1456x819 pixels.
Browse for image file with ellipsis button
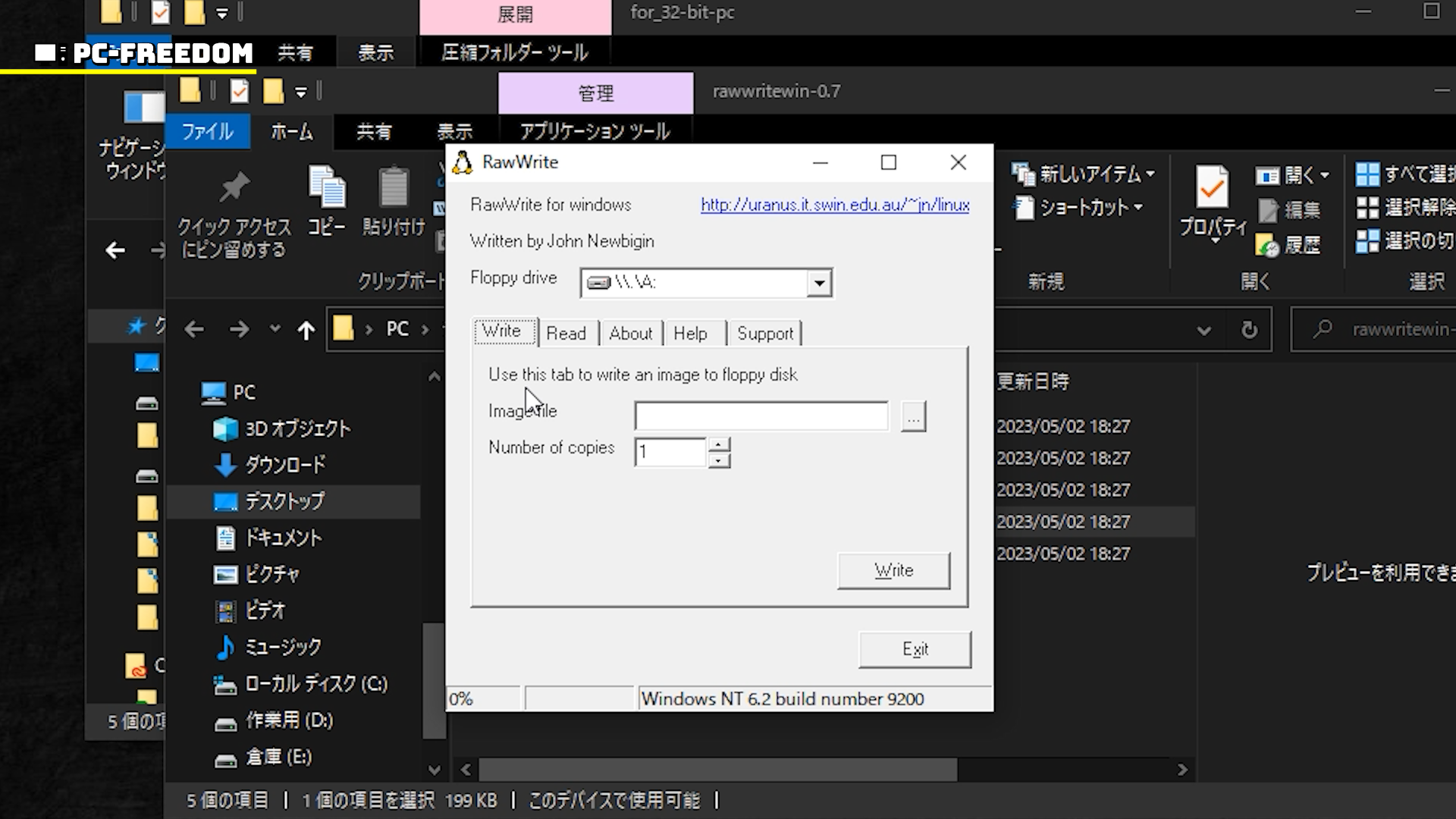pos(913,417)
